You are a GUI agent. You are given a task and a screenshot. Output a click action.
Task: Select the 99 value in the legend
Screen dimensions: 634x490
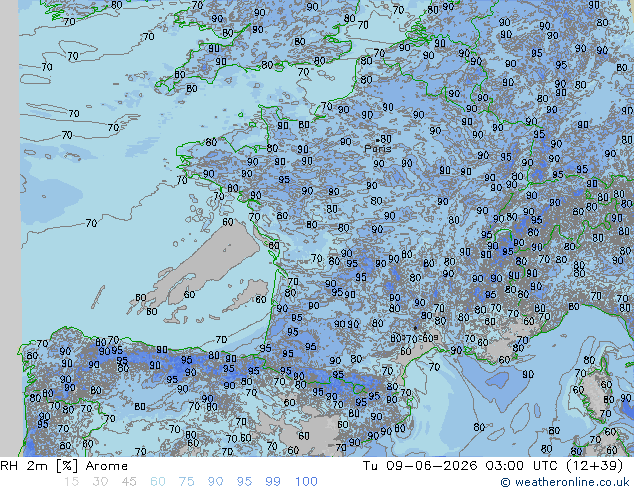pos(273,482)
